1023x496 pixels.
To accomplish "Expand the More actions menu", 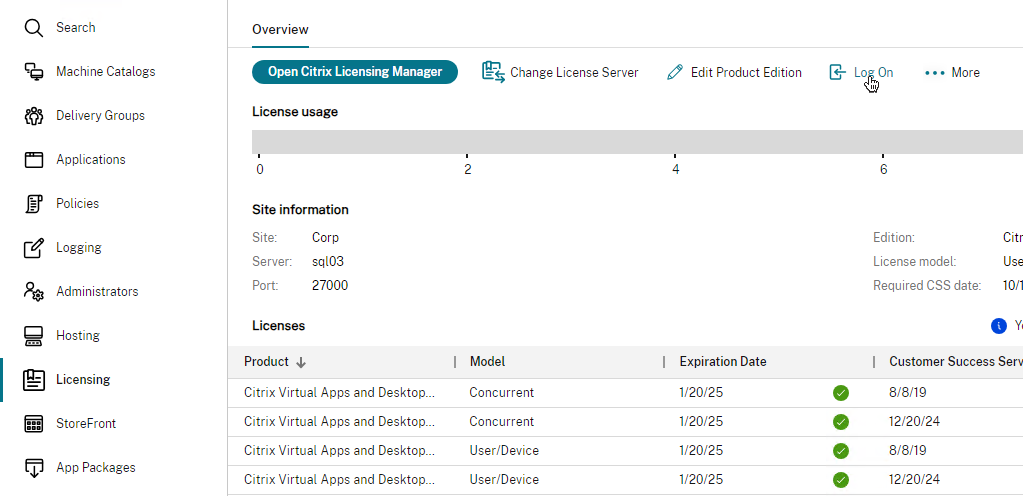I will pos(952,72).
